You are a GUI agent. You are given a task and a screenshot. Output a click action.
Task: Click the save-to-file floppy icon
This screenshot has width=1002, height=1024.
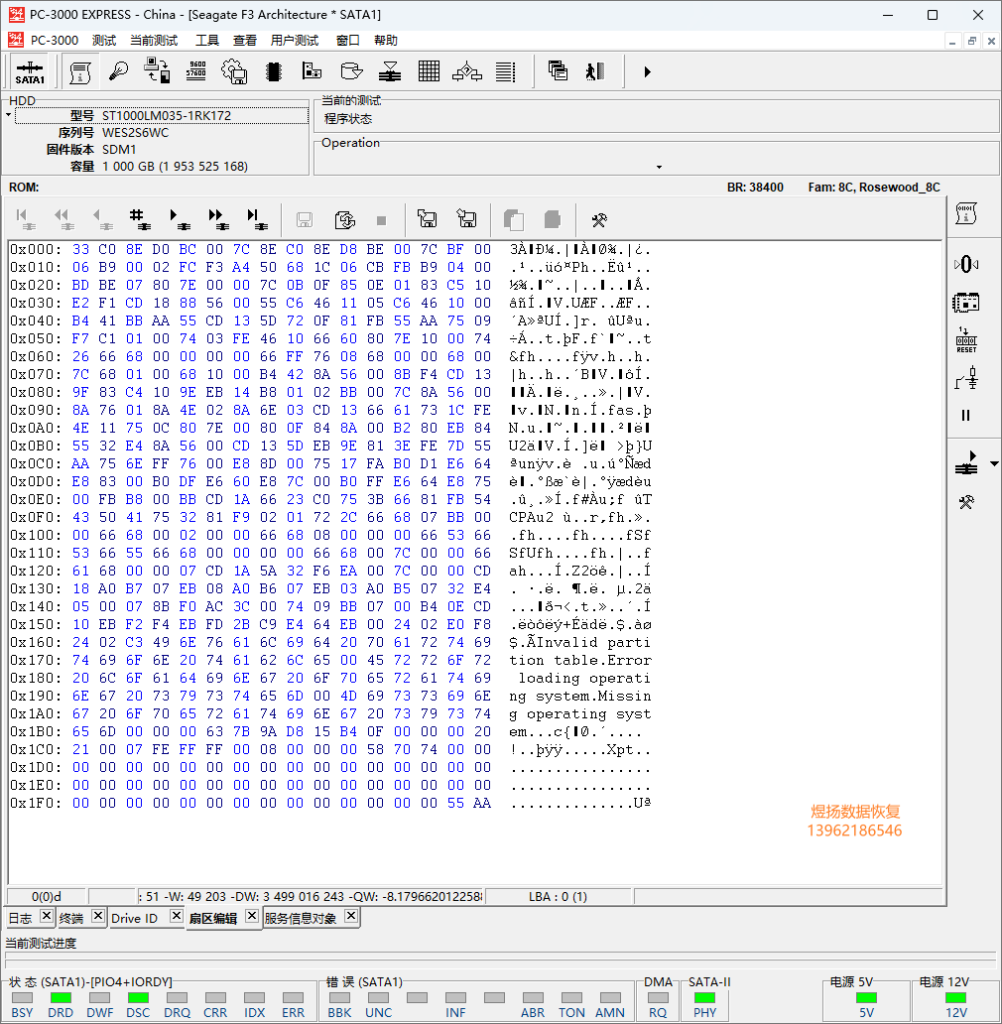point(466,218)
